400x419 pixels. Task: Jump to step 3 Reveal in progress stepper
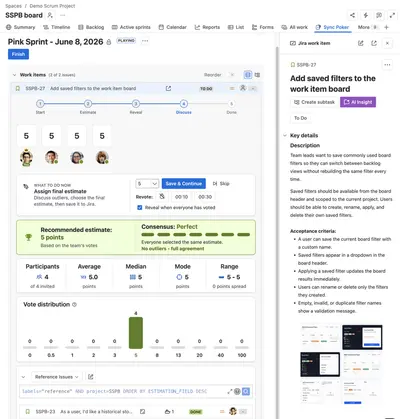pyautogui.click(x=136, y=104)
